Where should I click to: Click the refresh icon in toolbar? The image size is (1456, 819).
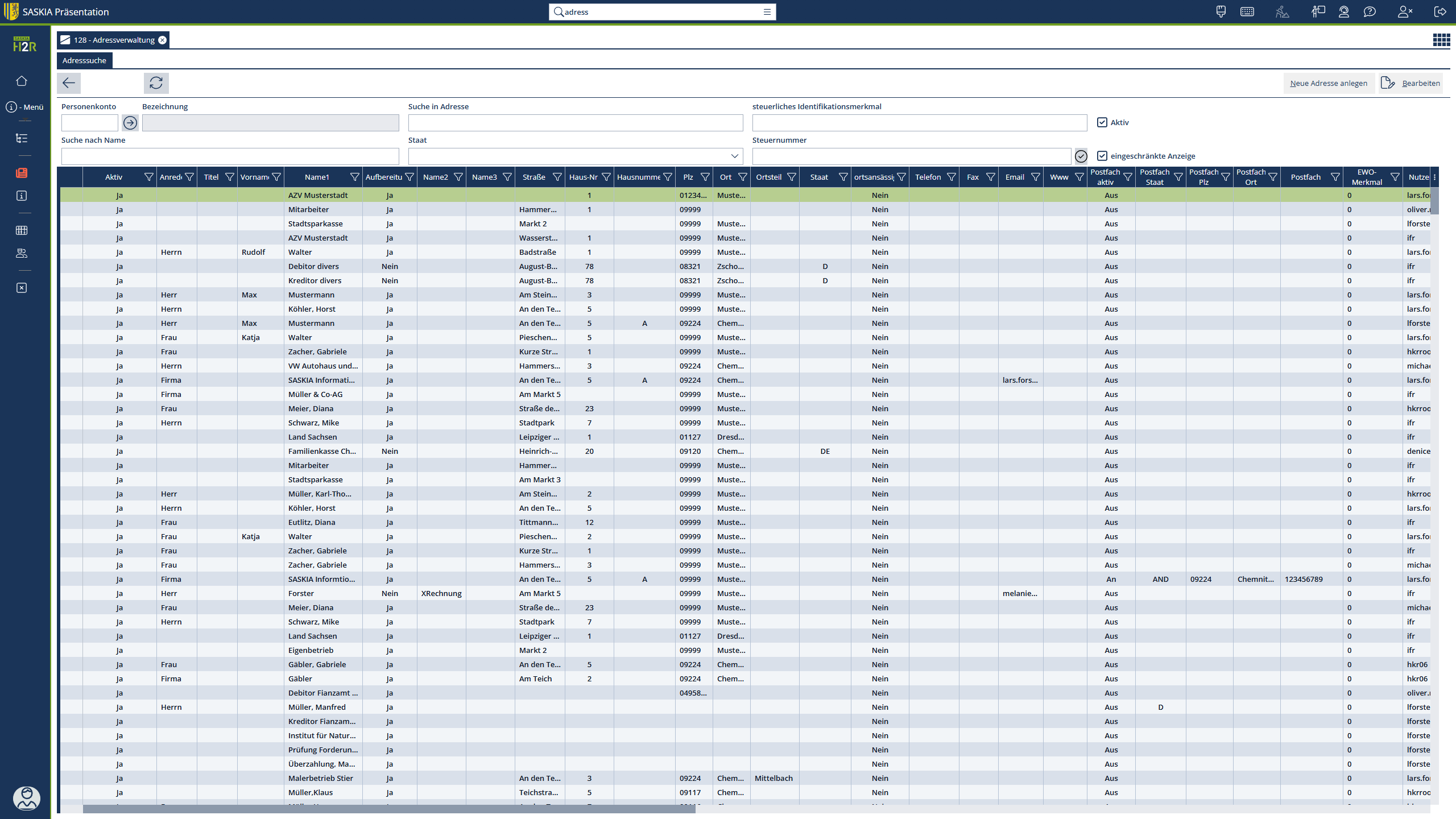(156, 83)
